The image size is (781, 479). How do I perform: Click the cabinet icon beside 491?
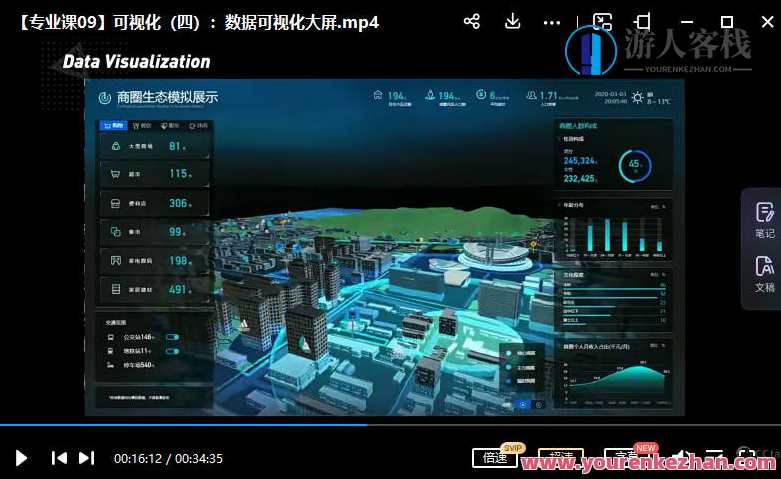click(116, 289)
